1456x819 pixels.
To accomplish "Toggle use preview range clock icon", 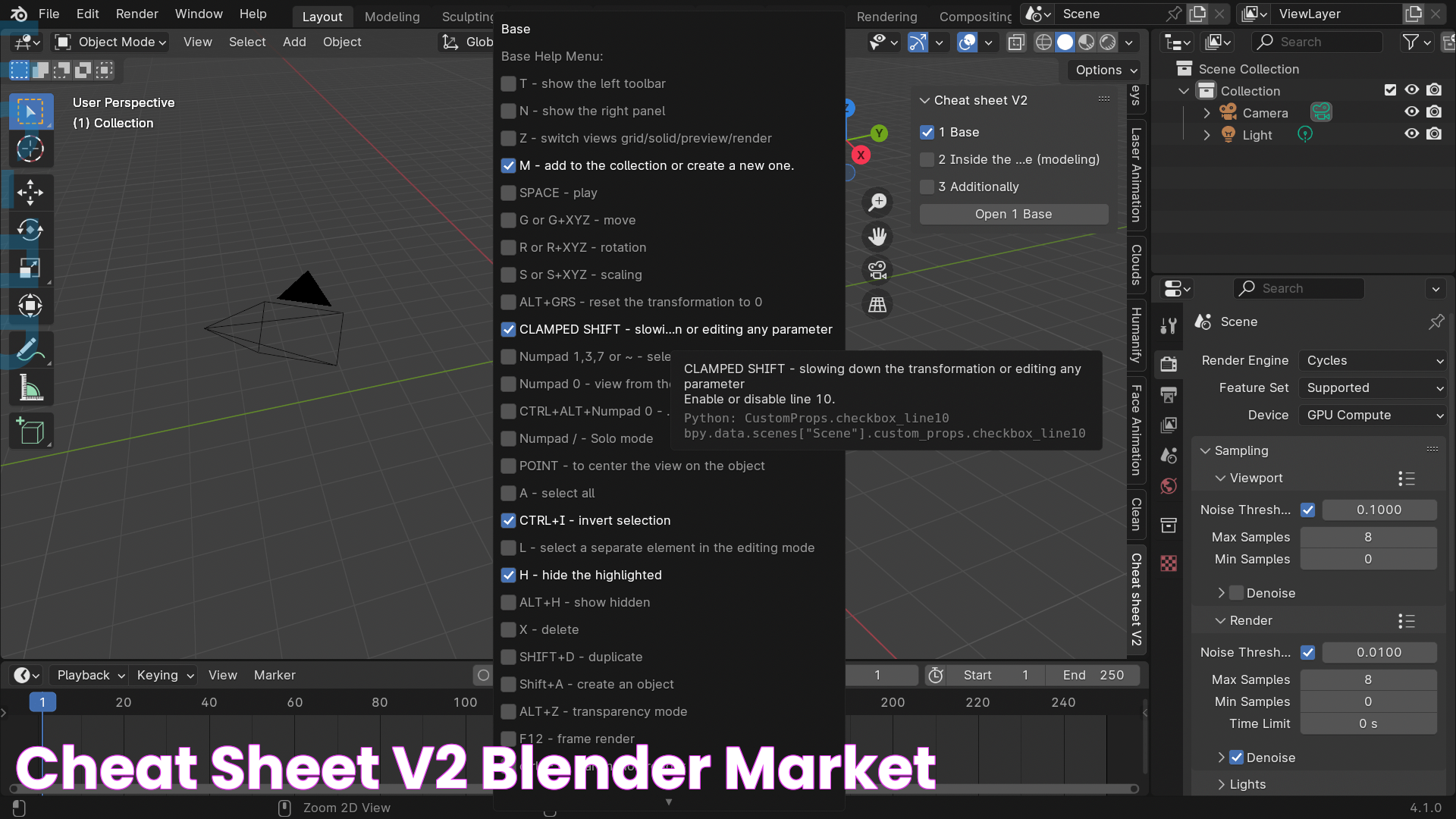I will point(936,676).
